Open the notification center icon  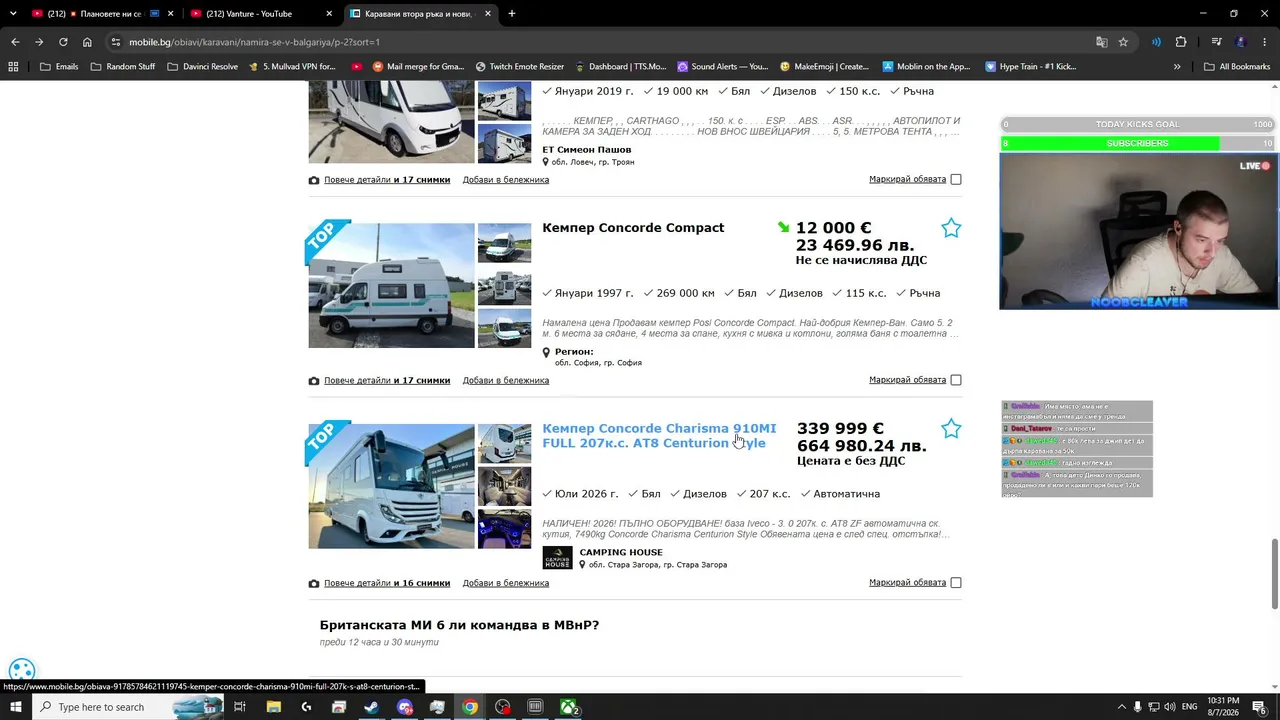pyautogui.click(x=1259, y=707)
